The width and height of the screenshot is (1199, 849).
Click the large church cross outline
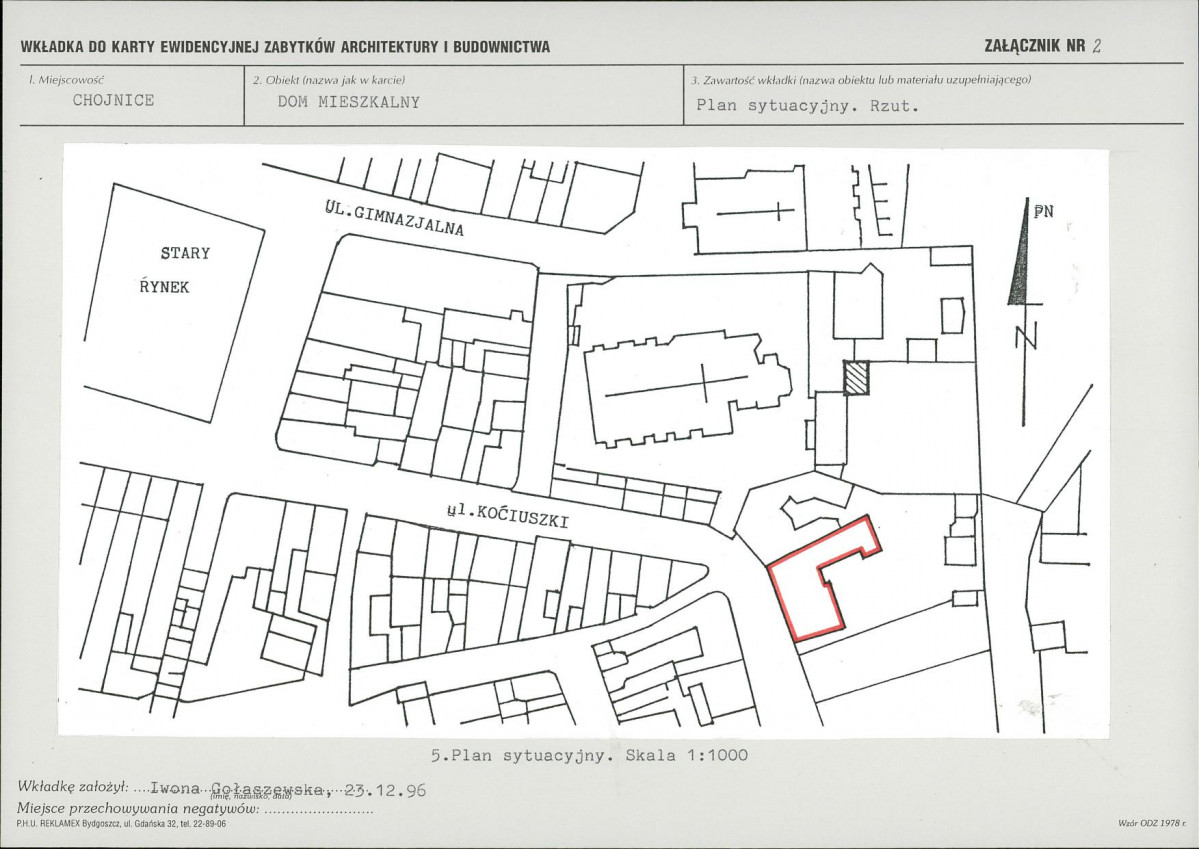tap(687, 388)
